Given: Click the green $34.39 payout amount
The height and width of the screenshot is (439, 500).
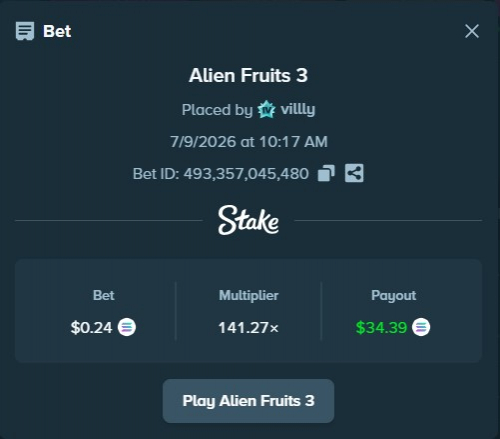Looking at the screenshot, I should click(x=381, y=327).
